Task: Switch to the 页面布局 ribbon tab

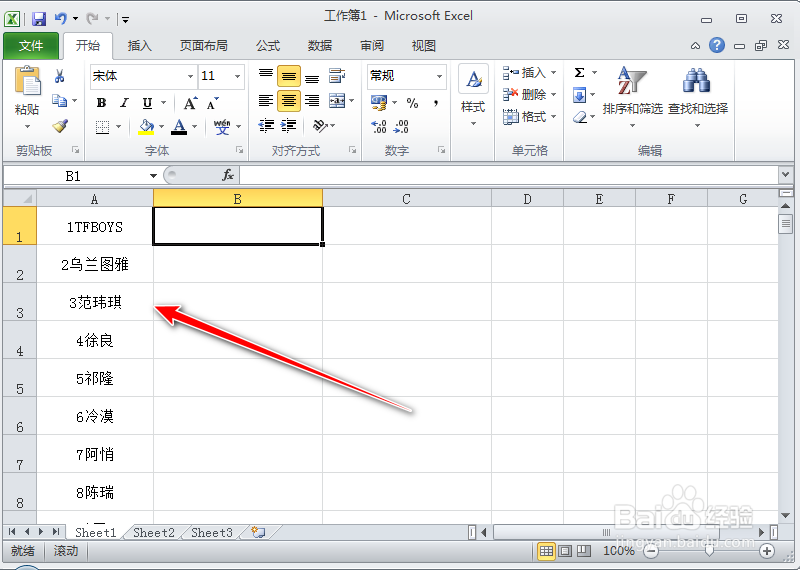Action: pyautogui.click(x=203, y=46)
